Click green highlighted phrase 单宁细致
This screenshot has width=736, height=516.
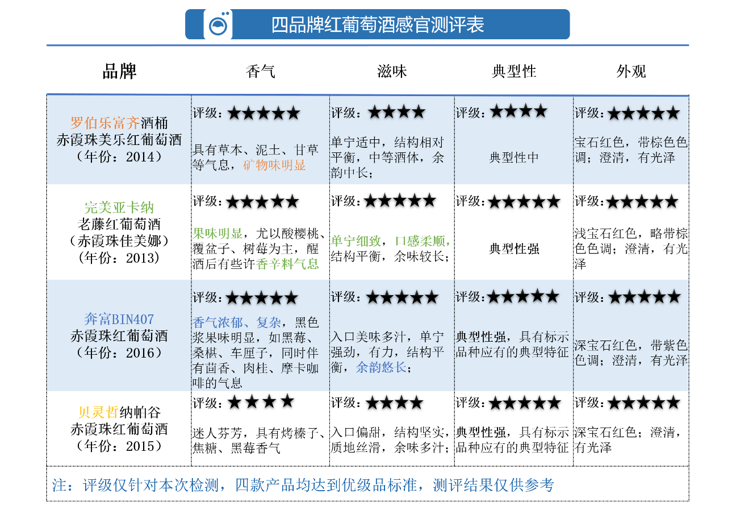(356, 241)
